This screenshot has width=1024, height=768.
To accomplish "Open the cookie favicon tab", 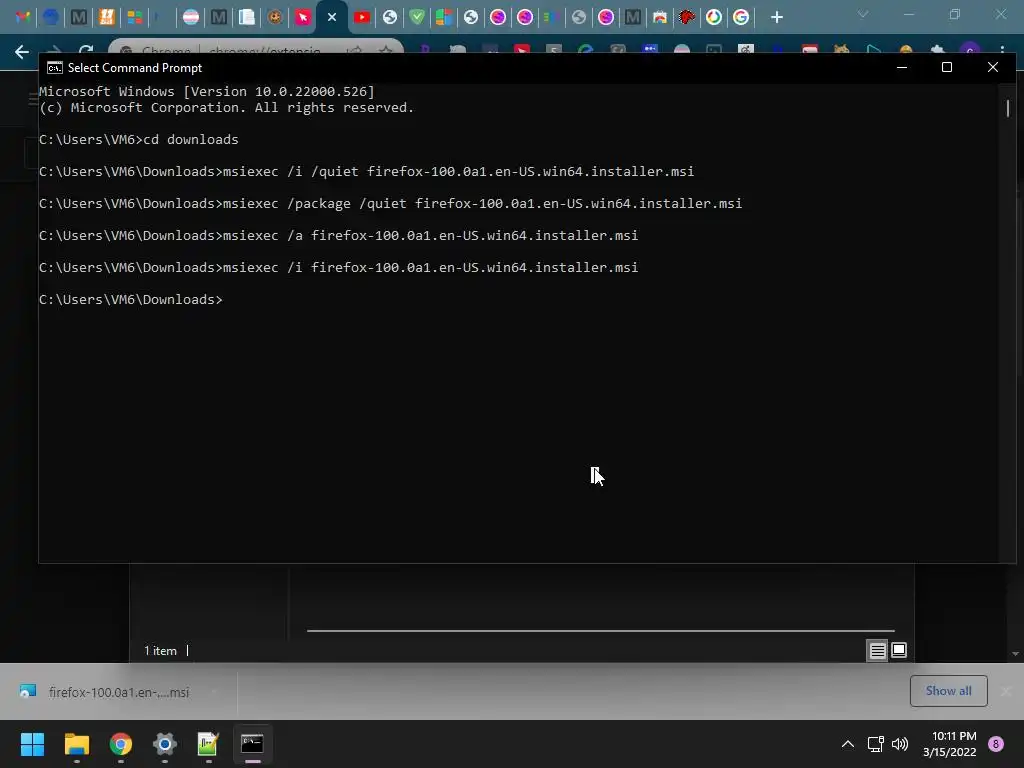I will click(275, 17).
